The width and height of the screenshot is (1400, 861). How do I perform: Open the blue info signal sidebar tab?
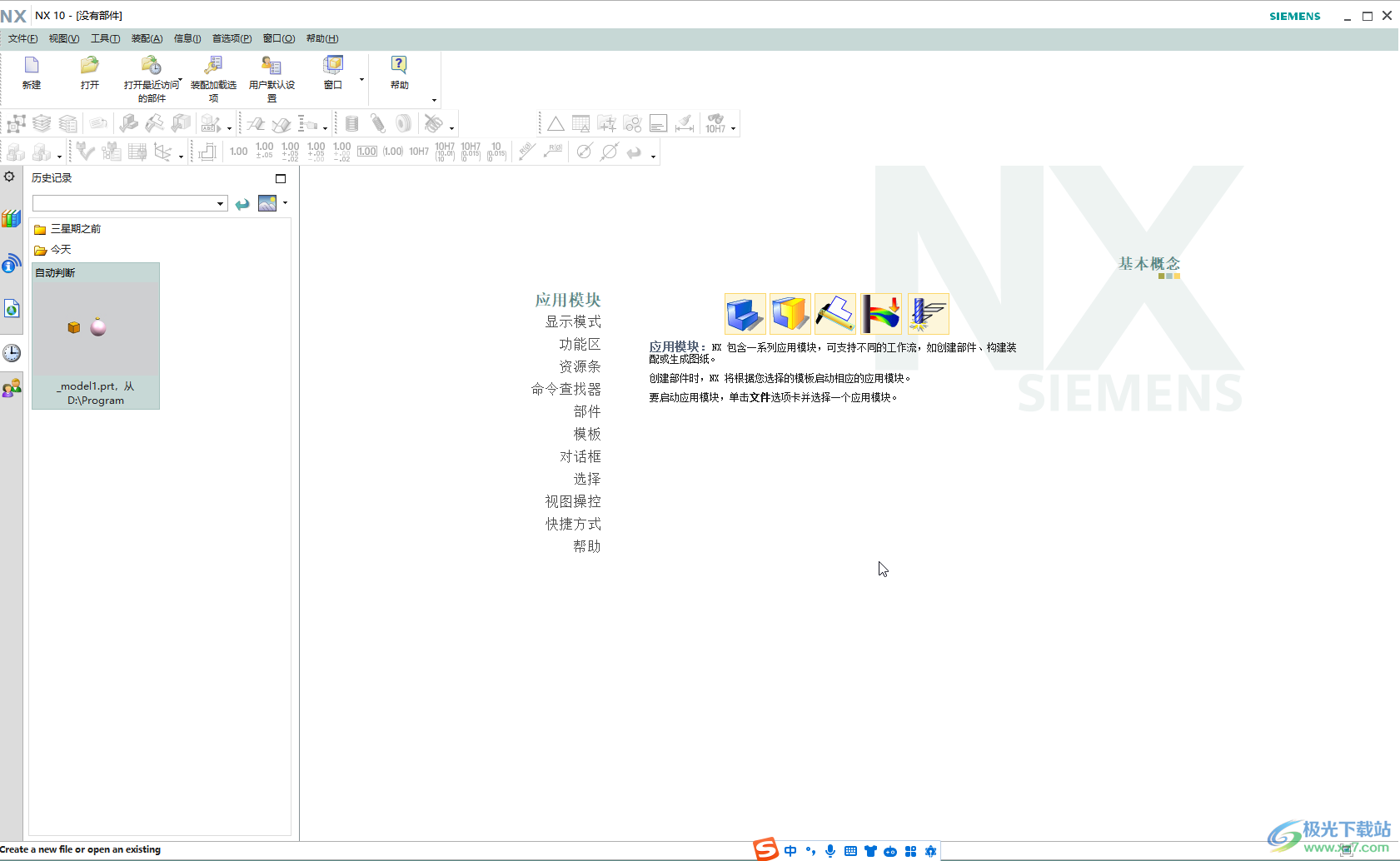coord(12,263)
